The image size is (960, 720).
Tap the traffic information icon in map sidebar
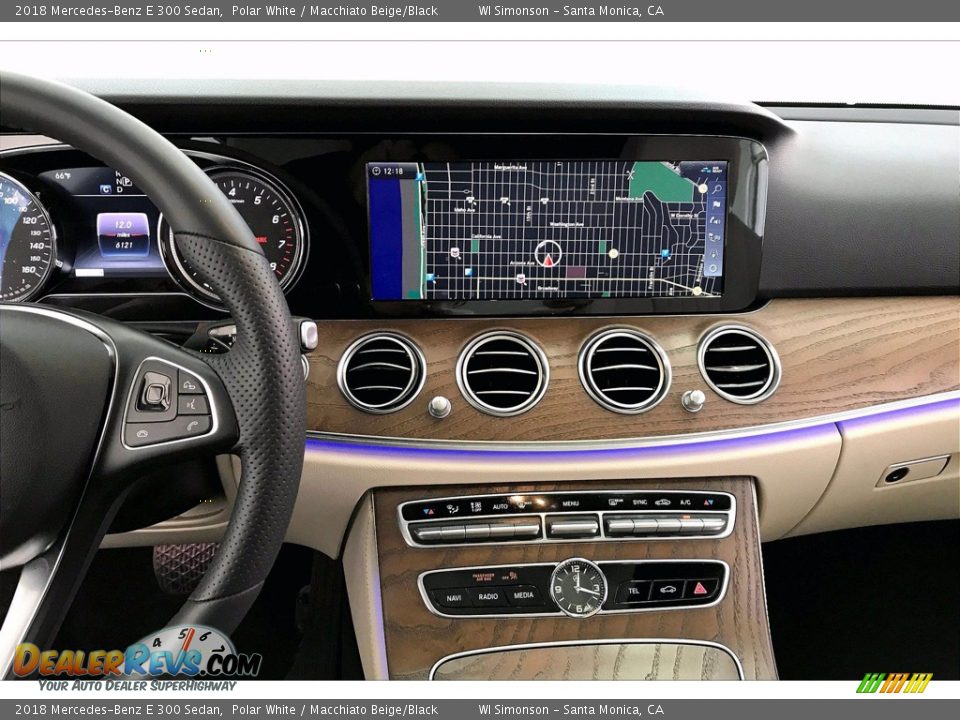[714, 237]
